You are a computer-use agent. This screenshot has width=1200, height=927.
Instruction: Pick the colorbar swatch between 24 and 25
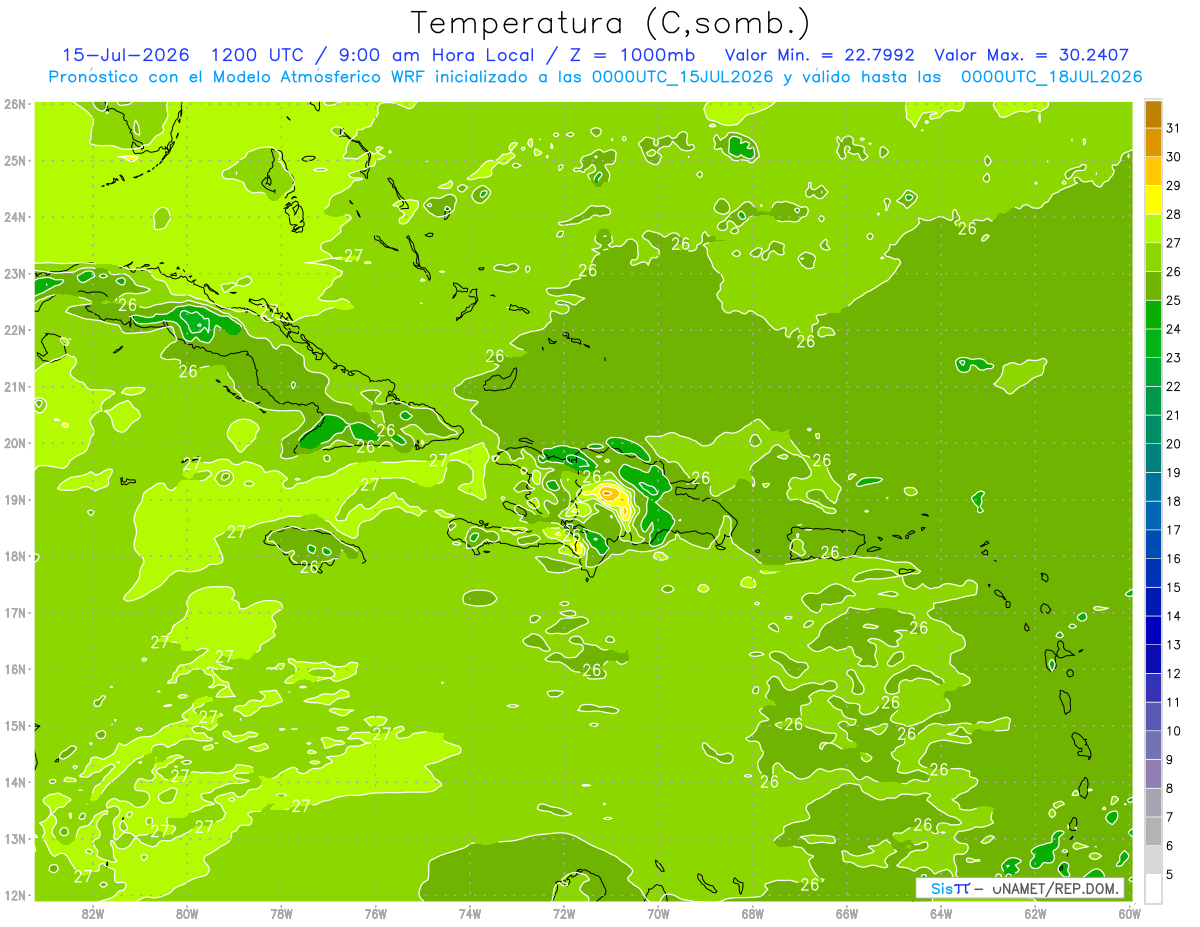(x=1154, y=315)
